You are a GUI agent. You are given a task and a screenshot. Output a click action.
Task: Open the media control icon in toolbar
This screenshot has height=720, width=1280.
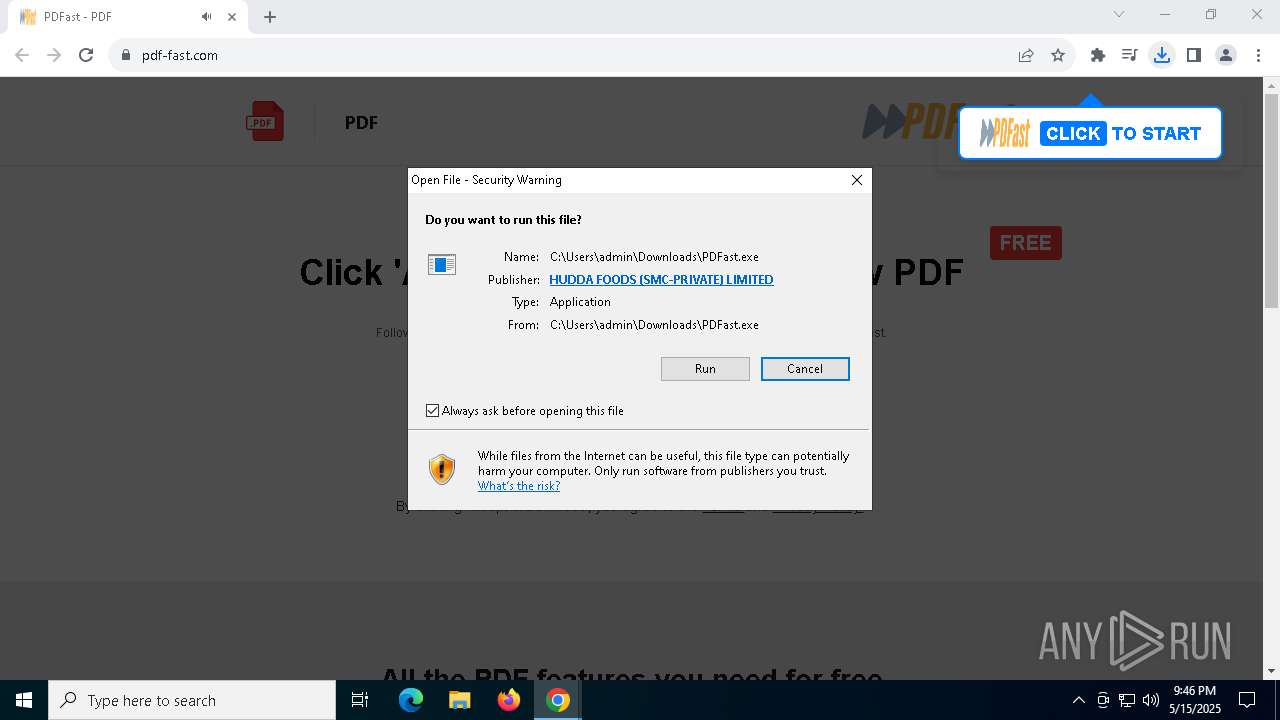pyautogui.click(x=1130, y=55)
